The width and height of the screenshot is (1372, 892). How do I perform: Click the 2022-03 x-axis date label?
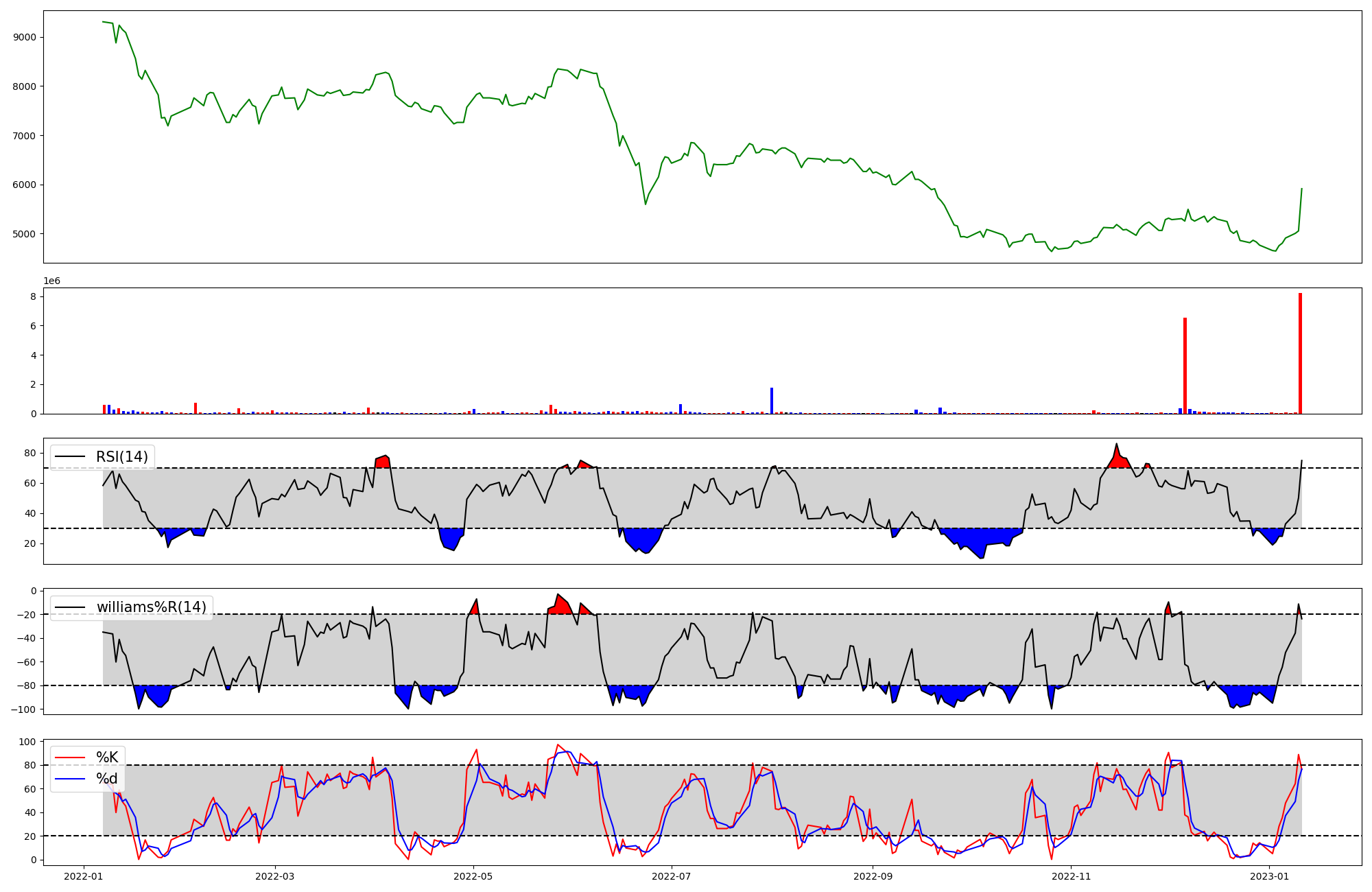(x=275, y=876)
